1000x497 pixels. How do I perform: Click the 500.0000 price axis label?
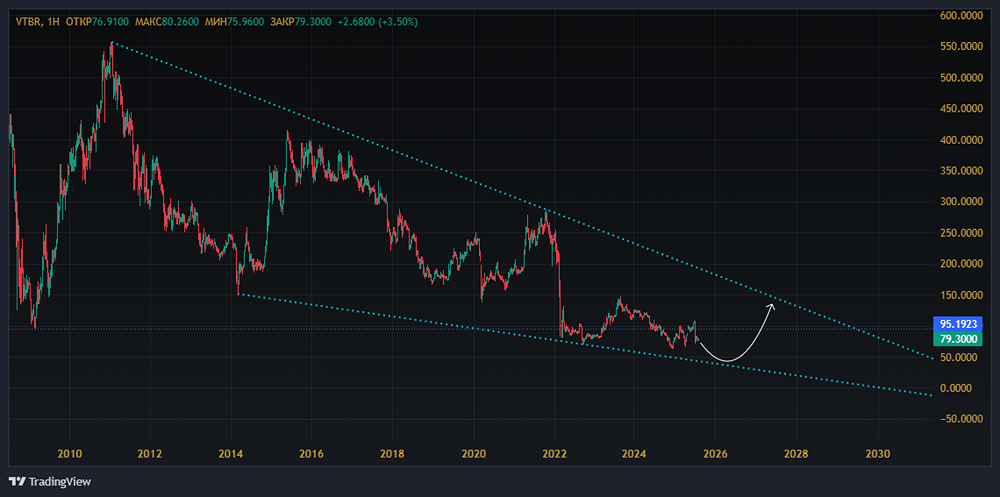[960, 78]
